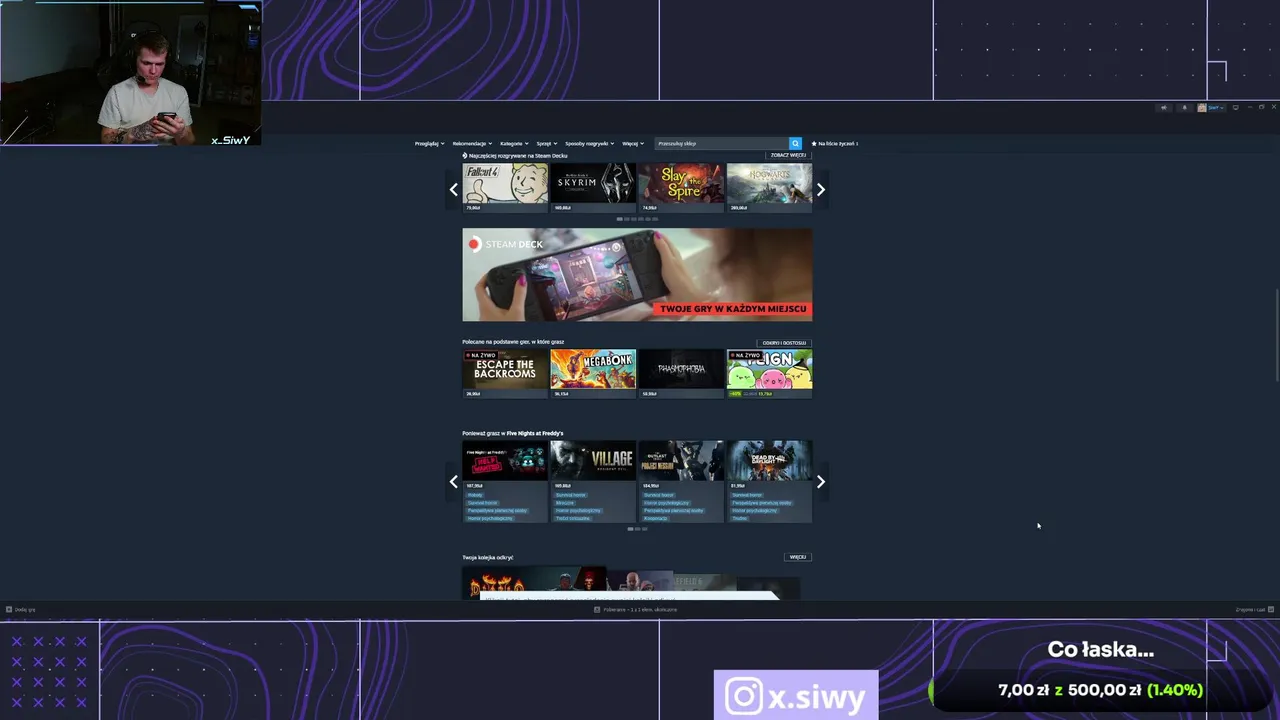
Task: Click the Zobacz więcej button
Action: (x=788, y=155)
